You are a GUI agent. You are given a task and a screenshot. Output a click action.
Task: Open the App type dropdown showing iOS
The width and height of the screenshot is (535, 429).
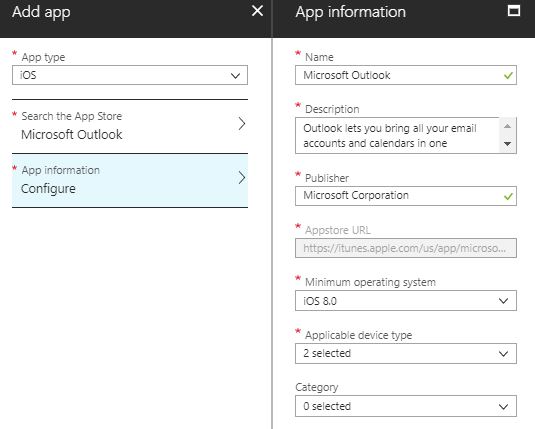point(130,75)
